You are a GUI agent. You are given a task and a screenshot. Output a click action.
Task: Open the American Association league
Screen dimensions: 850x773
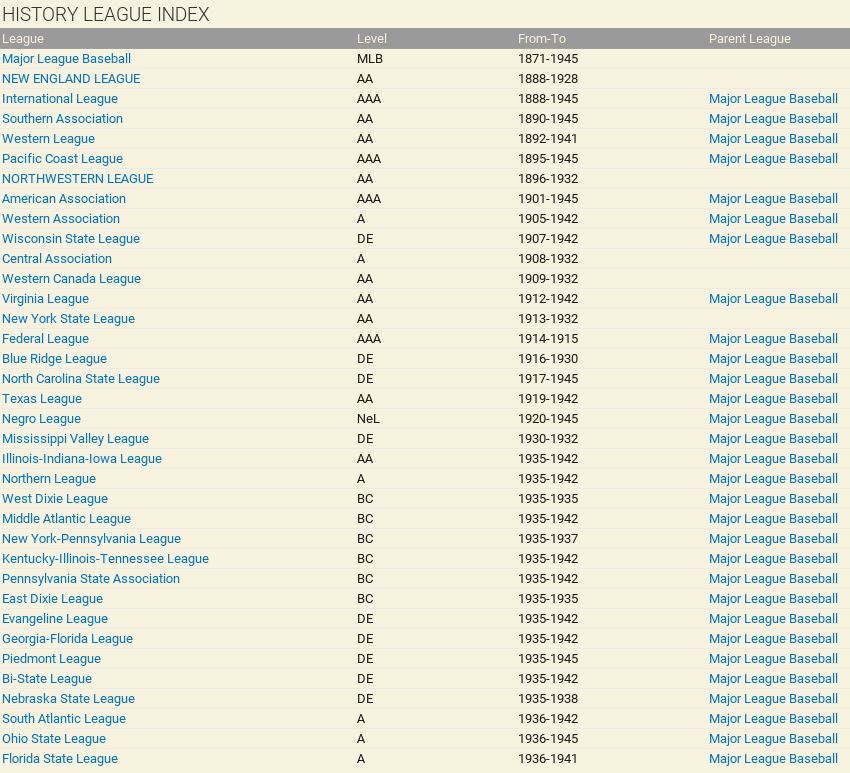tap(64, 199)
